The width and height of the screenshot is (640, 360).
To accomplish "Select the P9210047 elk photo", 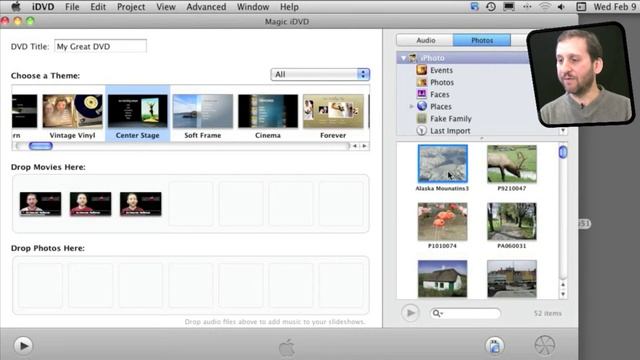I will pyautogui.click(x=512, y=164).
